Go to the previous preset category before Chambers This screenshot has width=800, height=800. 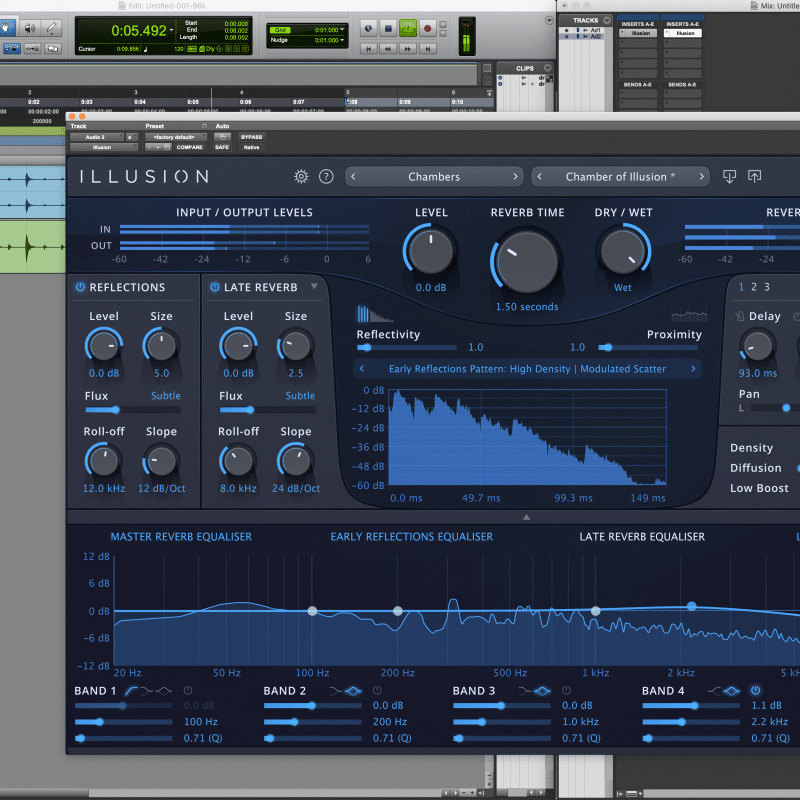pos(353,177)
